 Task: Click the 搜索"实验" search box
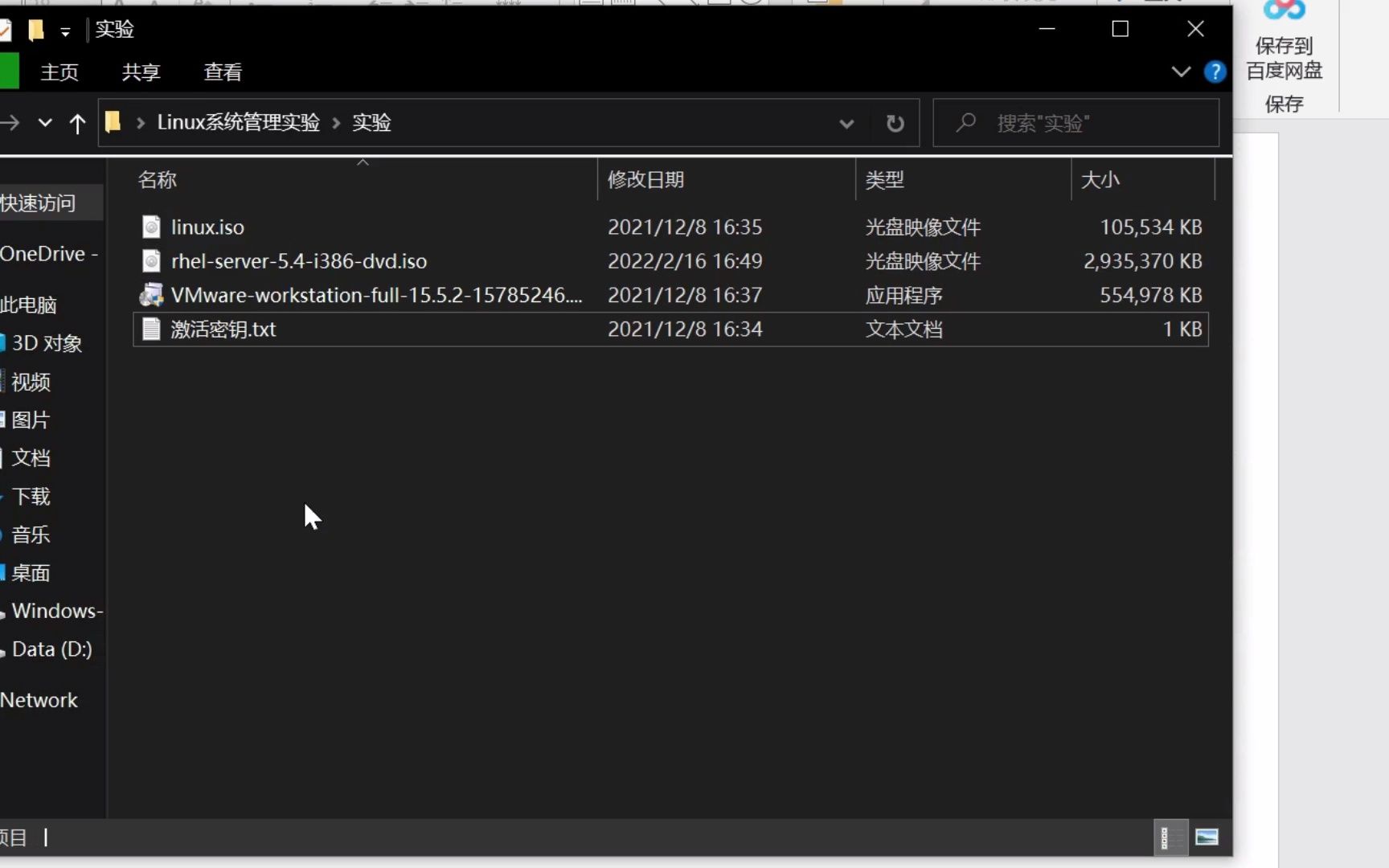click(1076, 123)
